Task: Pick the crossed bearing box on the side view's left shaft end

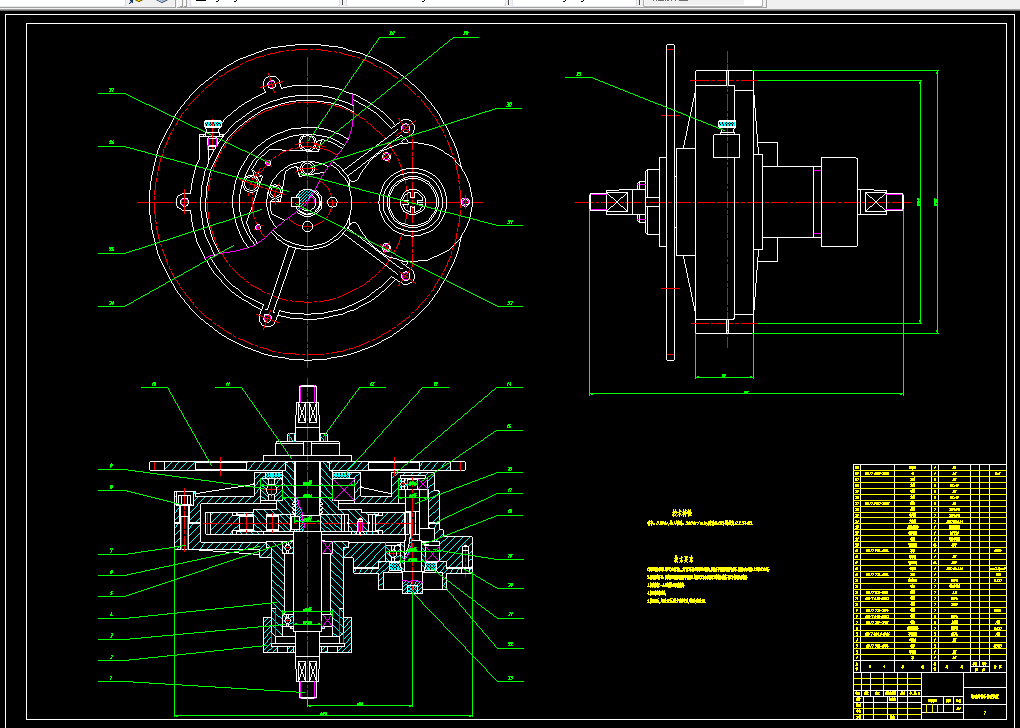Action: (x=616, y=202)
